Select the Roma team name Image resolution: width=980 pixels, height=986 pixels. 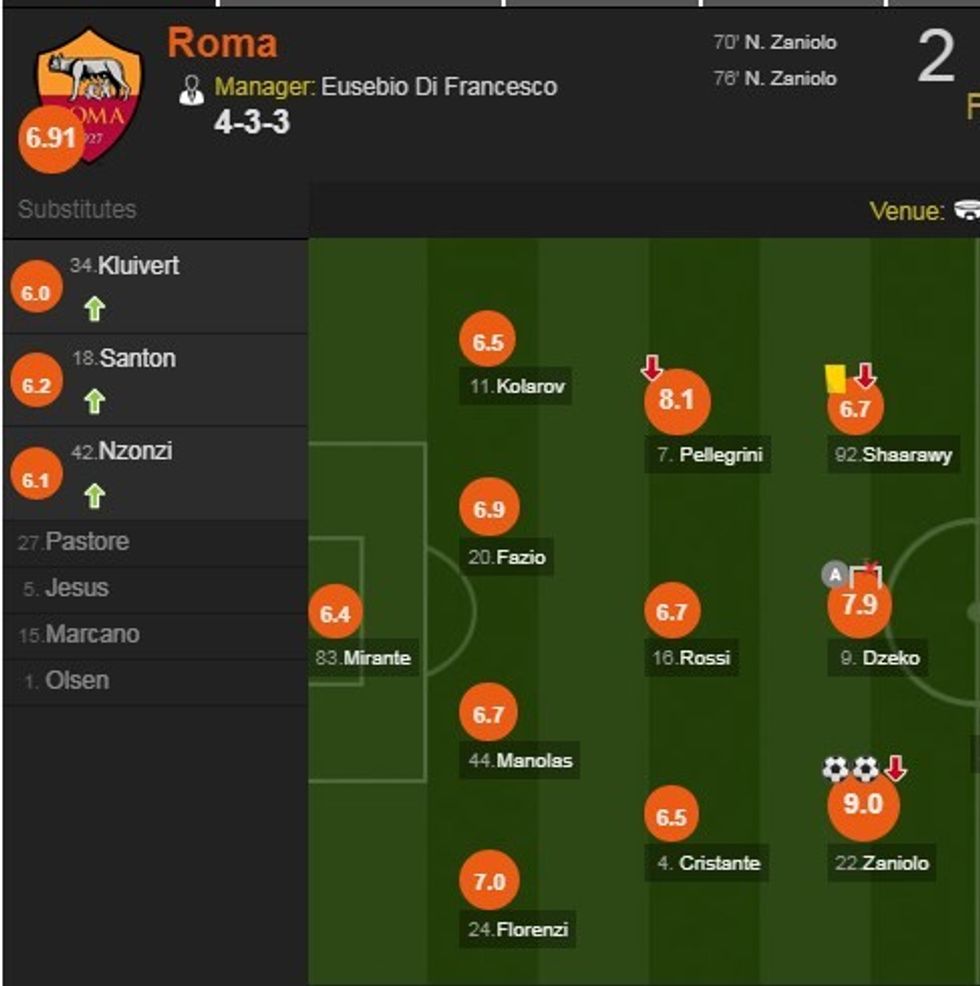pyautogui.click(x=222, y=43)
